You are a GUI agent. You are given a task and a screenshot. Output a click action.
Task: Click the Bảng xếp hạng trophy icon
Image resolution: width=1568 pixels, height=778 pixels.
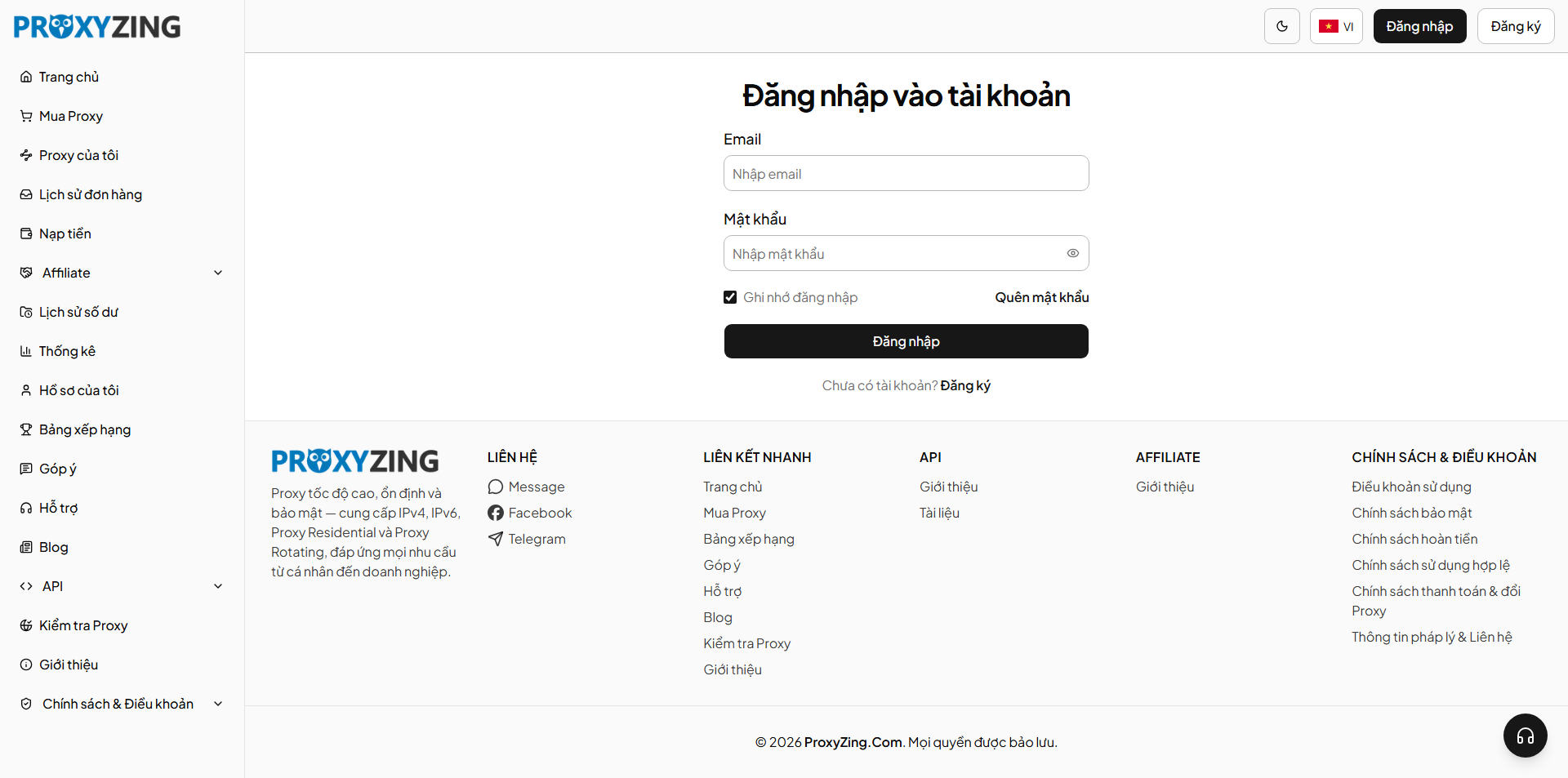point(26,429)
